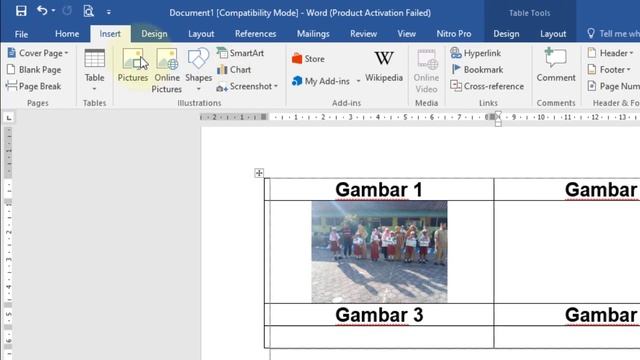Undo the last action
The image size is (640, 360).
(x=42, y=11)
